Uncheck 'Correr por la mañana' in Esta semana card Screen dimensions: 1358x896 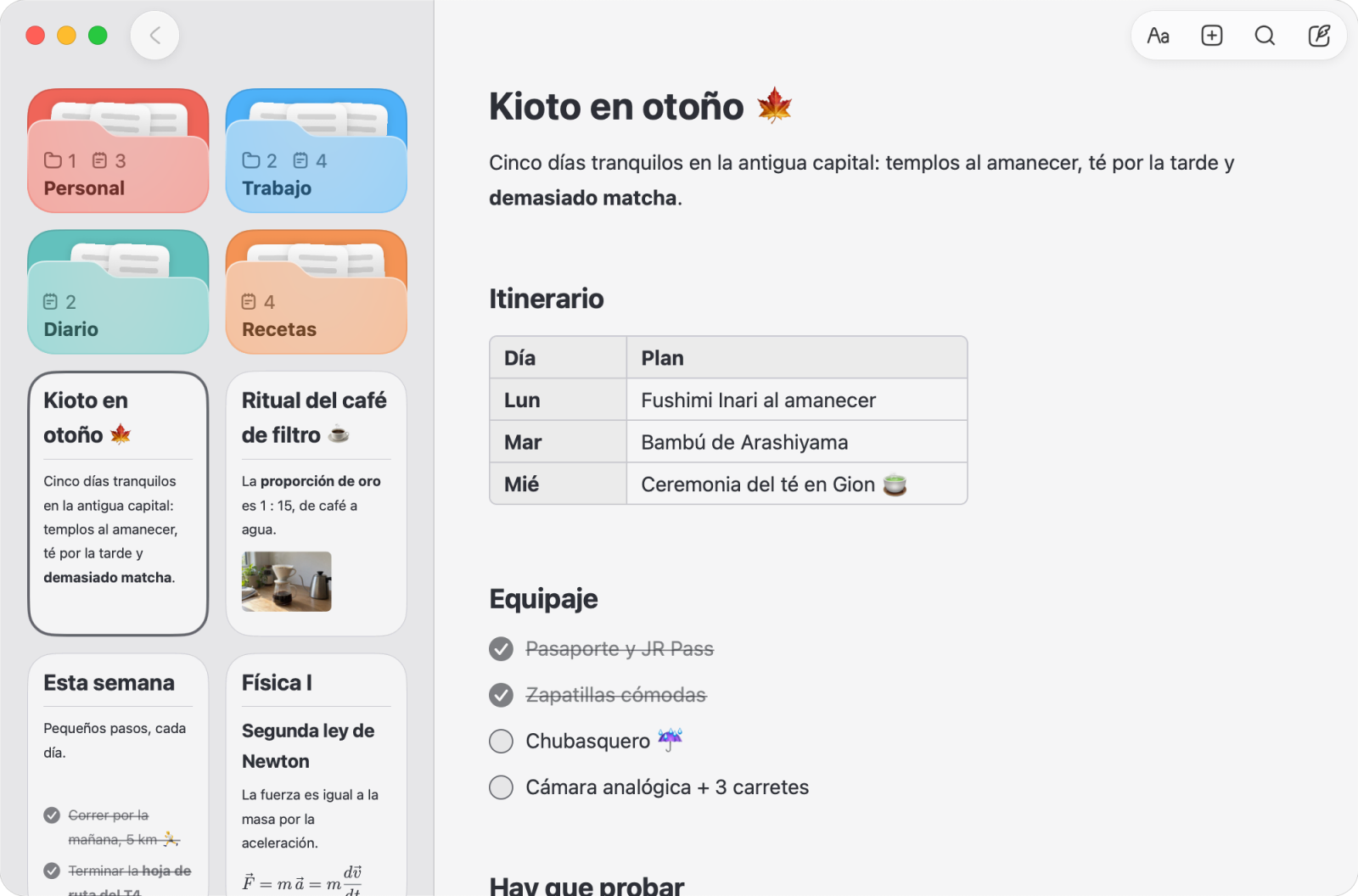click(52, 815)
